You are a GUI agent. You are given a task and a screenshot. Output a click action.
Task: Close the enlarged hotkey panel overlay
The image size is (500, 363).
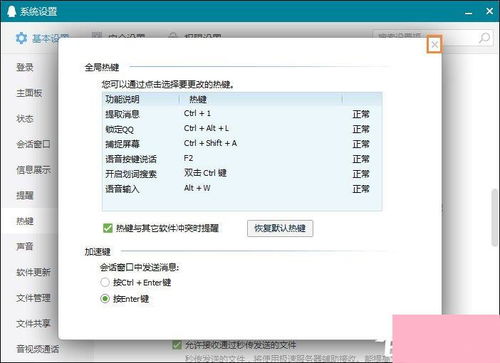[434, 44]
